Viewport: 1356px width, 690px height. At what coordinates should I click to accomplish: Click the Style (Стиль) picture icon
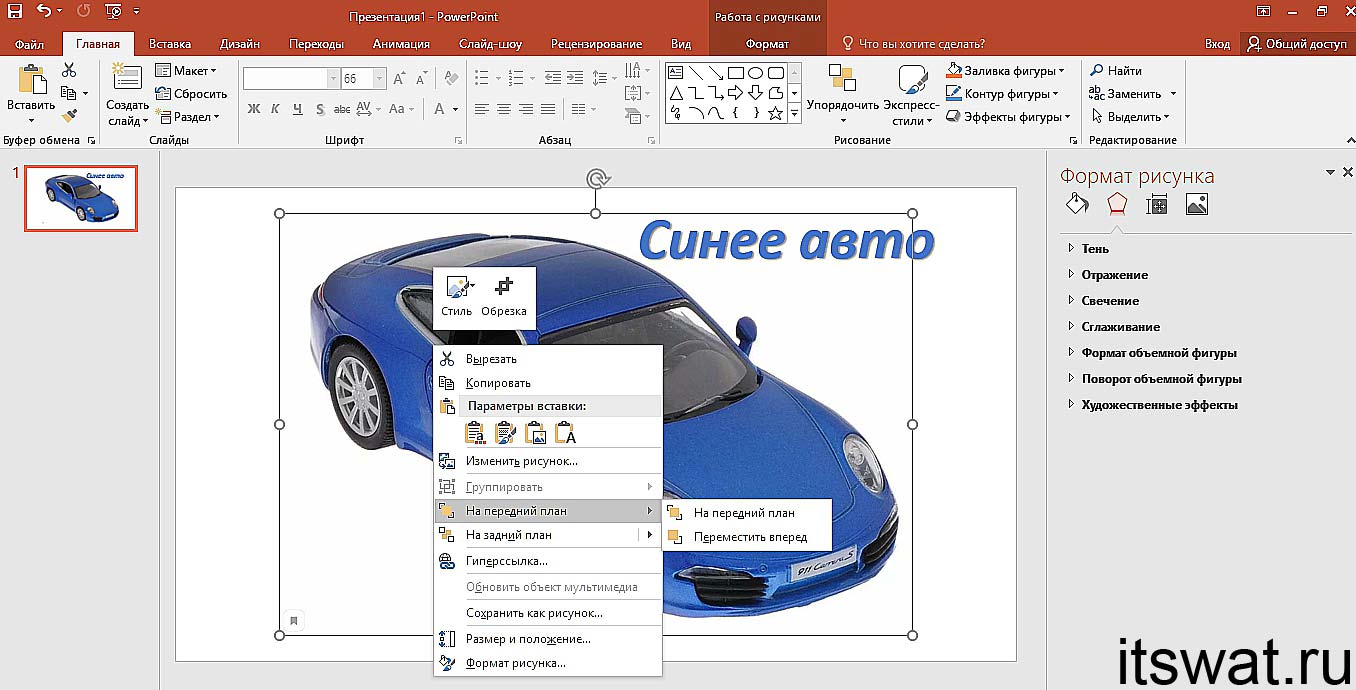coord(457,288)
